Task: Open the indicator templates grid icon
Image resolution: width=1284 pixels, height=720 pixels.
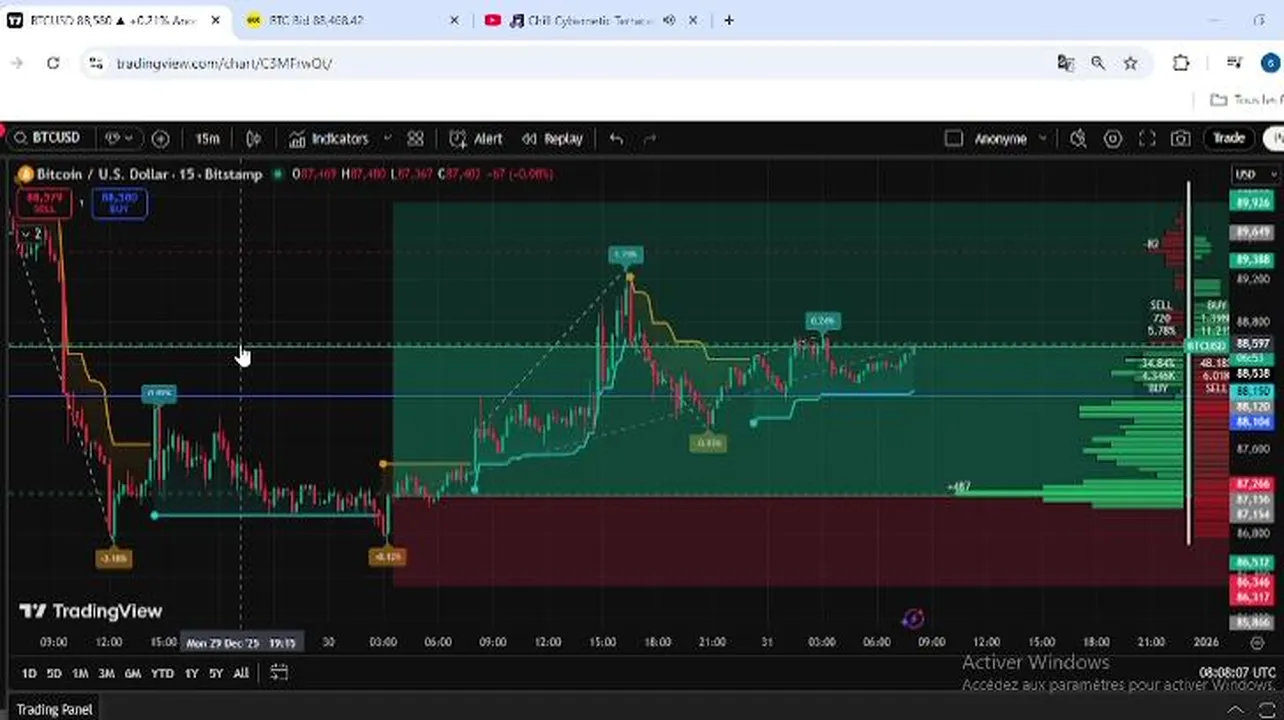Action: pyautogui.click(x=415, y=139)
